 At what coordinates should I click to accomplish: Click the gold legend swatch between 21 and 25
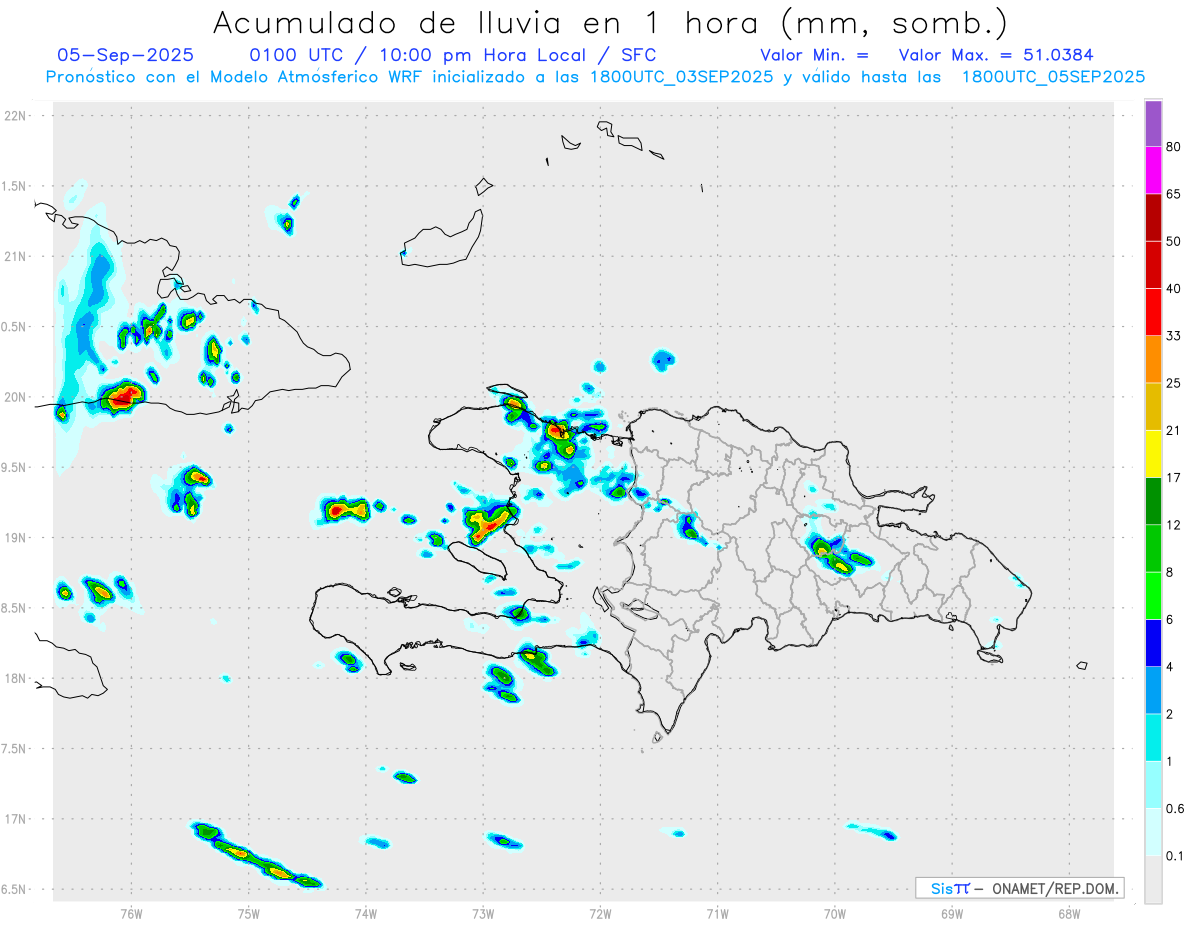[x=1153, y=406]
